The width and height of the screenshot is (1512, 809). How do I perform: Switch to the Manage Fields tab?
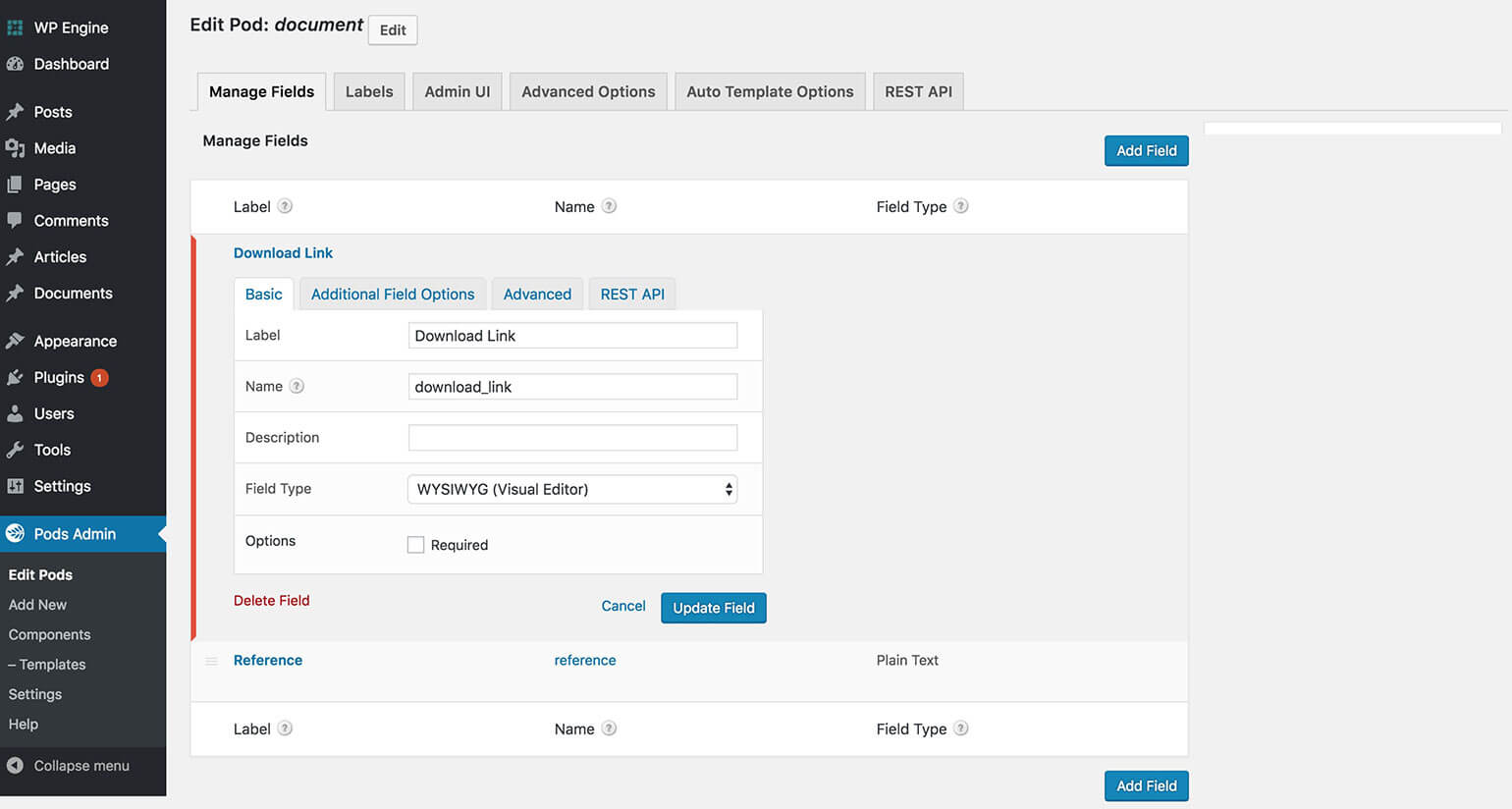pos(261,91)
